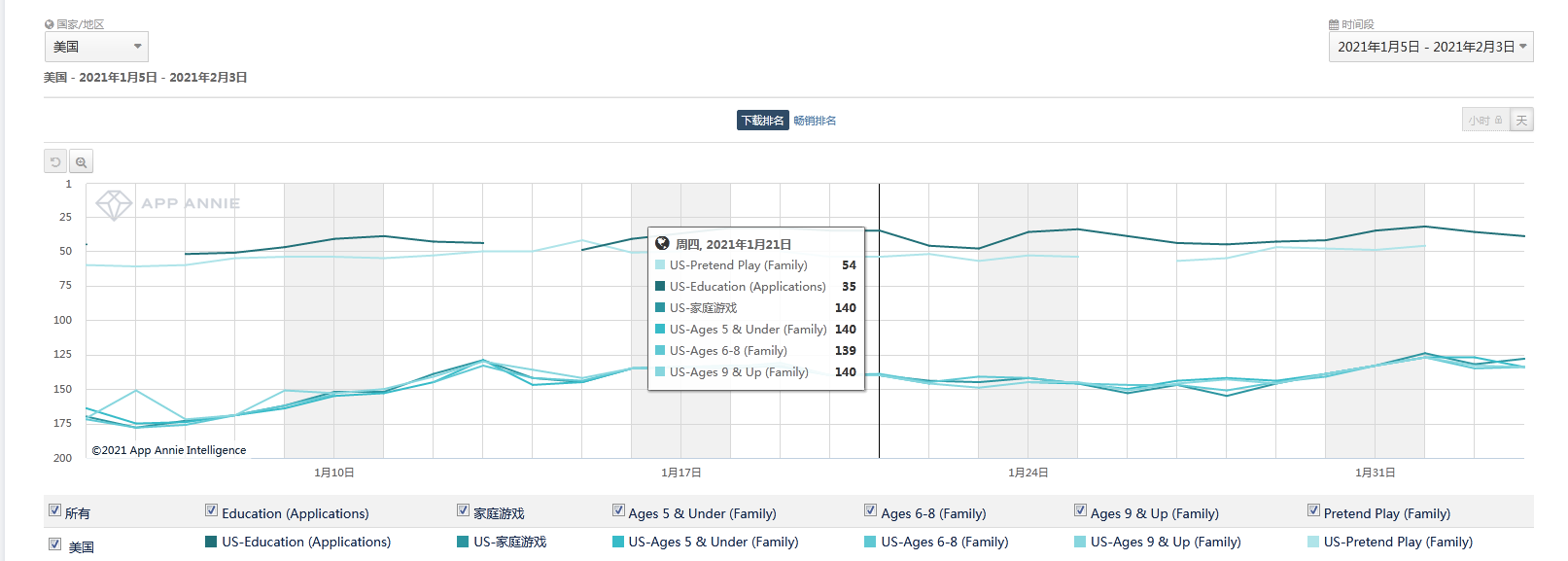Click the reset zoom icon above the chart

(55, 162)
